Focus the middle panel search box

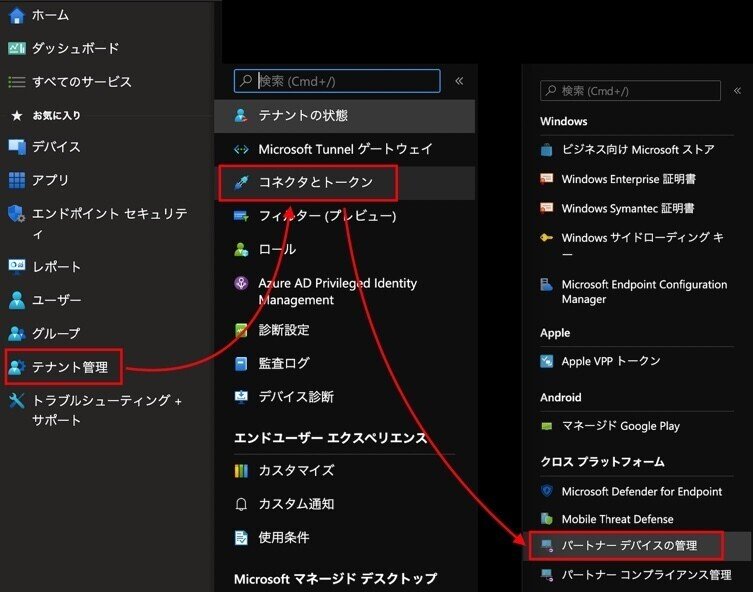[x=337, y=81]
